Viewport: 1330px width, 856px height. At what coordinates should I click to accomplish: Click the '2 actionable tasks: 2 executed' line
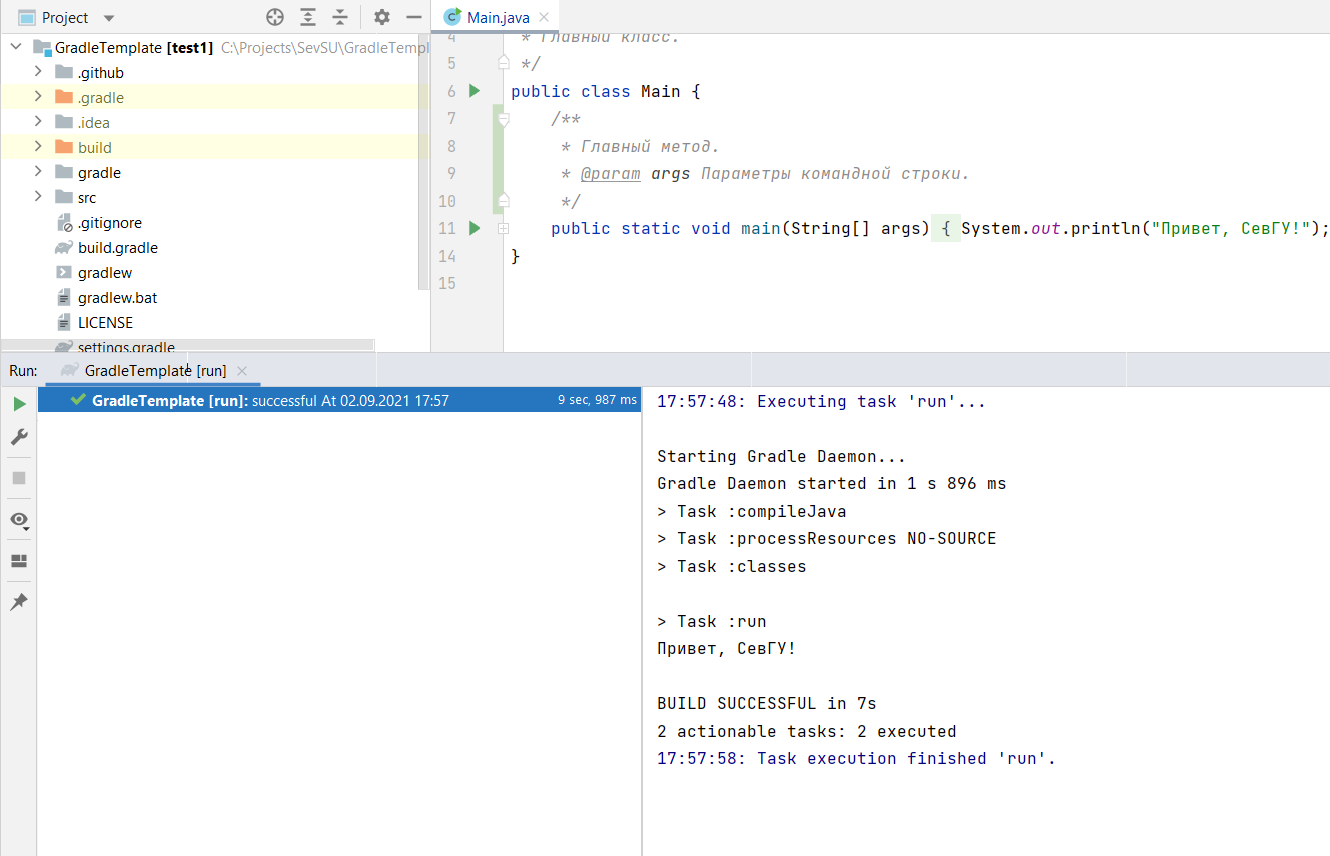(807, 731)
